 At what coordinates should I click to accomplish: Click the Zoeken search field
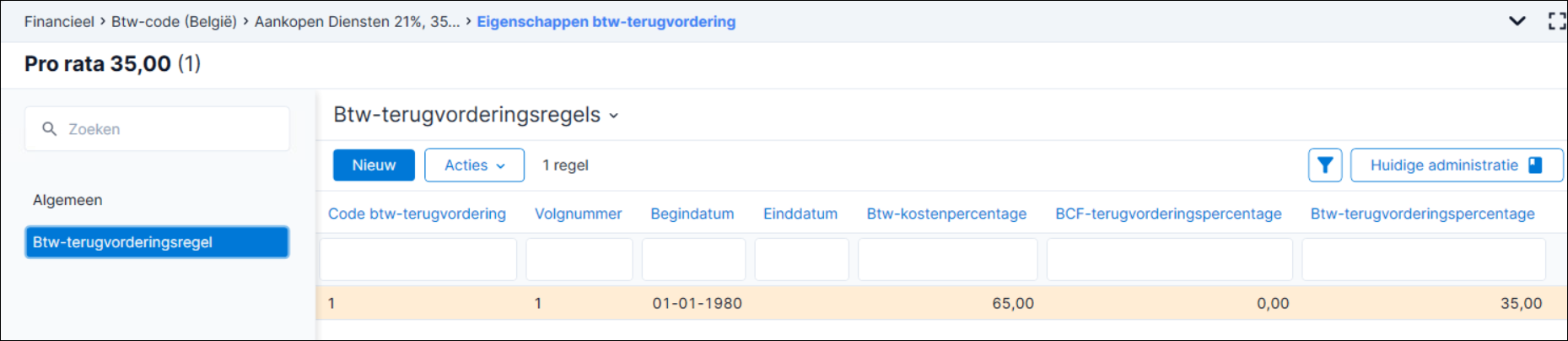[157, 129]
